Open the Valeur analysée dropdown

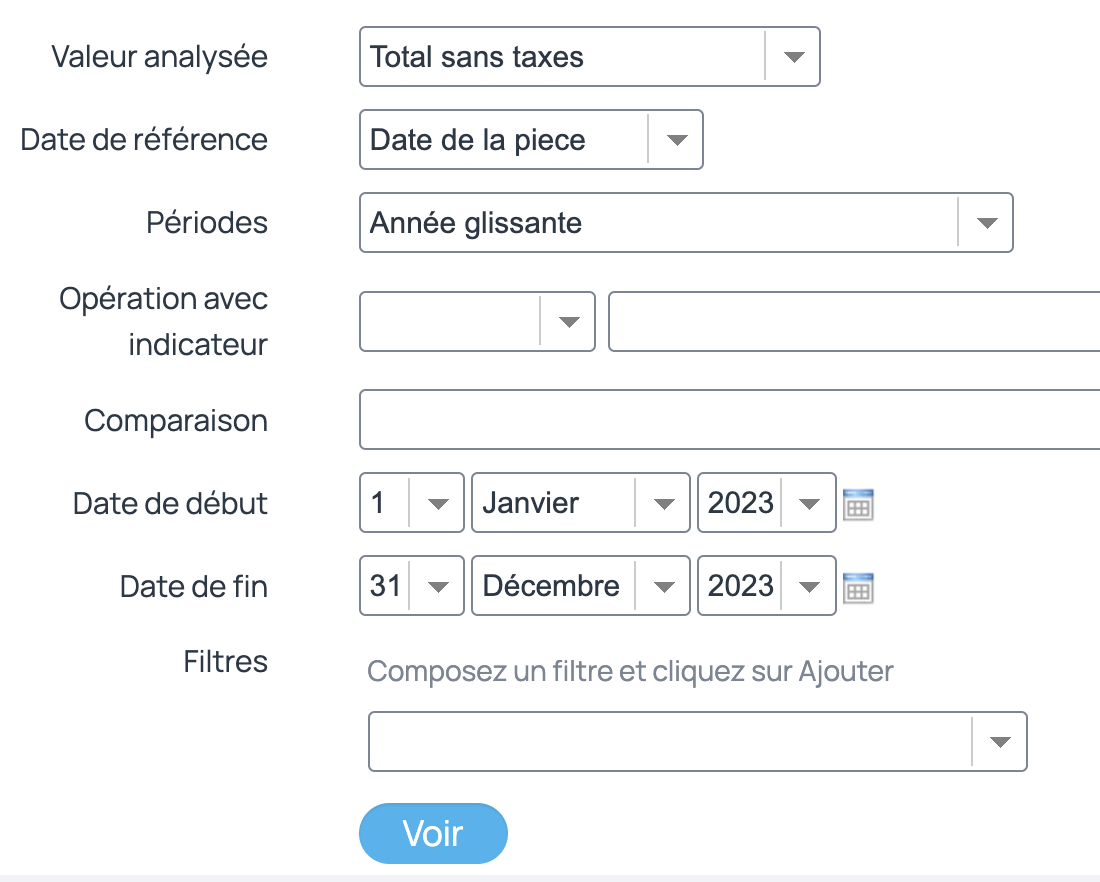(589, 57)
